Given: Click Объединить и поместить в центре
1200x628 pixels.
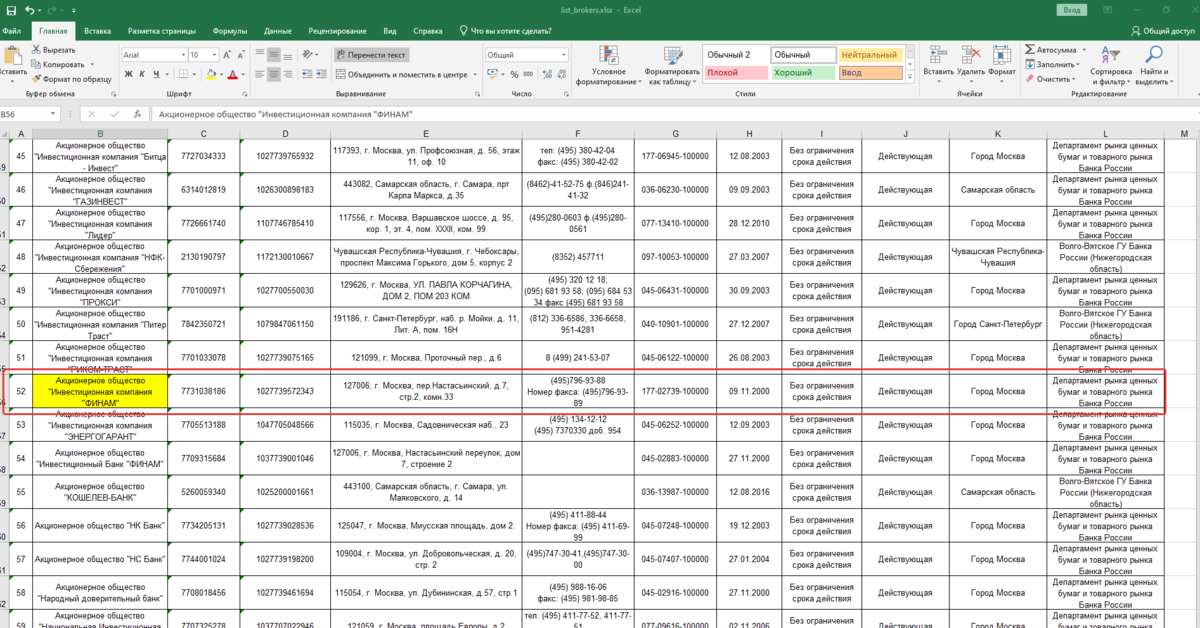Looking at the screenshot, I should coord(401,74).
